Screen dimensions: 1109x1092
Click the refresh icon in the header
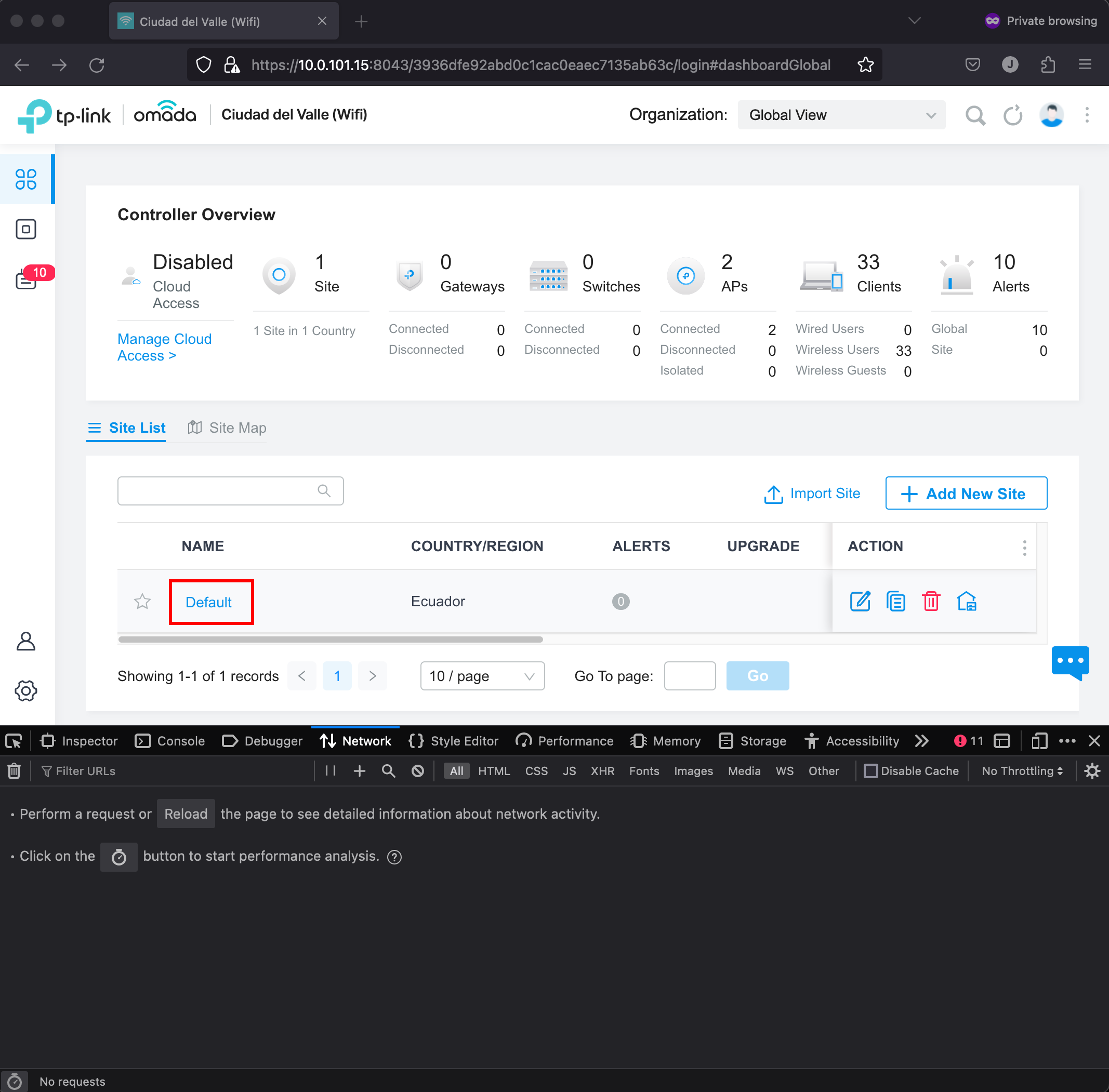click(1013, 114)
